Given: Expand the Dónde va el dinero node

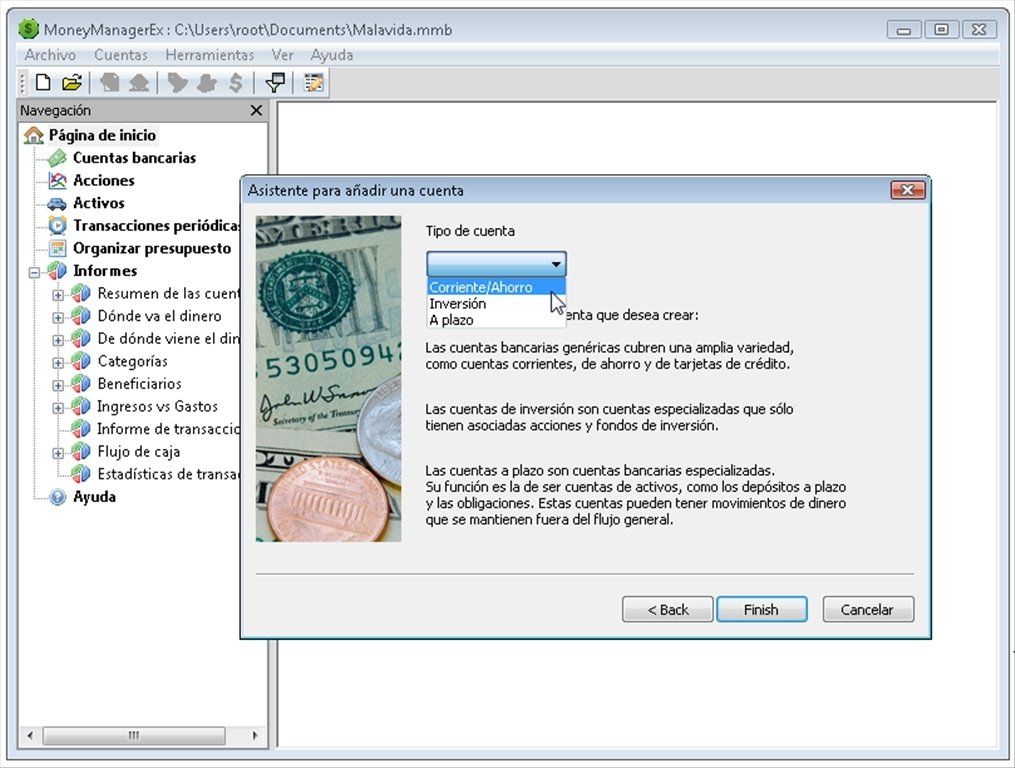Looking at the screenshot, I should [58, 317].
